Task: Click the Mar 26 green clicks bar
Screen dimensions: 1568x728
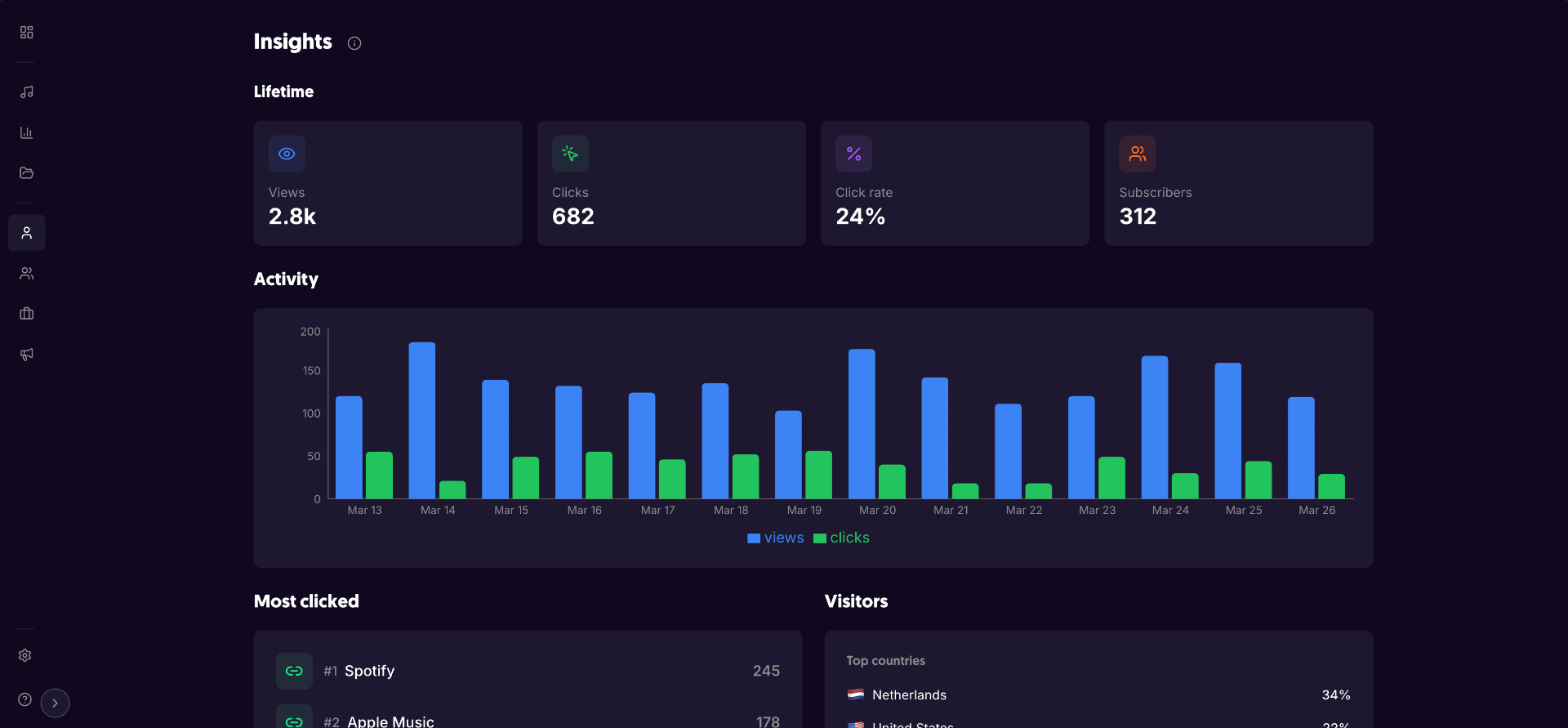Action: coord(1331,486)
